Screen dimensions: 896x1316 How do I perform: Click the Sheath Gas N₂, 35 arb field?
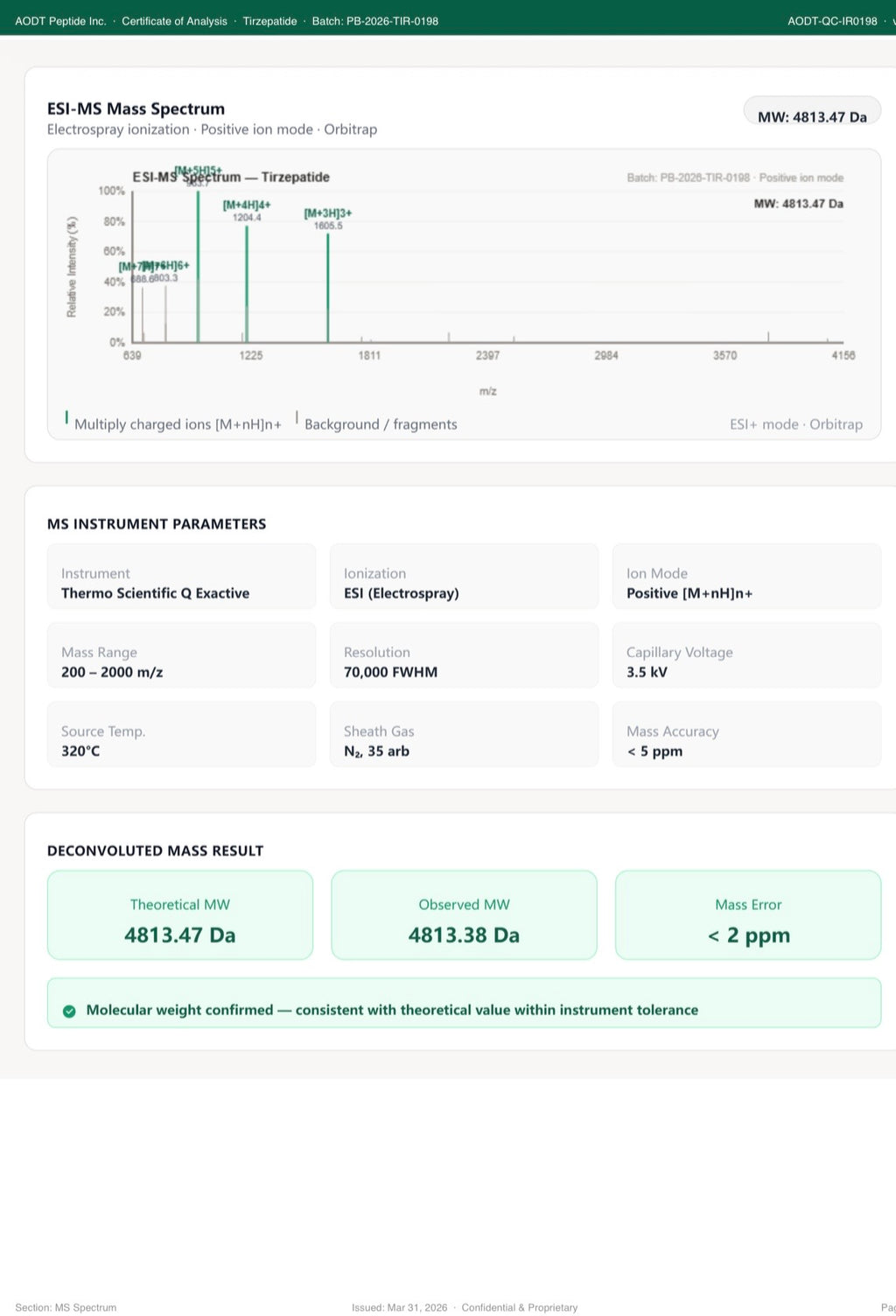[x=464, y=733]
